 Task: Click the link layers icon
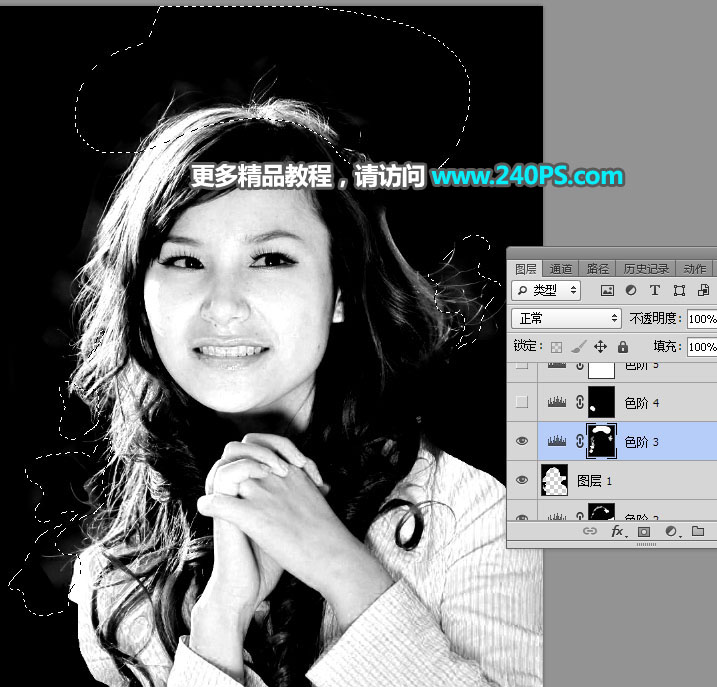click(x=590, y=531)
